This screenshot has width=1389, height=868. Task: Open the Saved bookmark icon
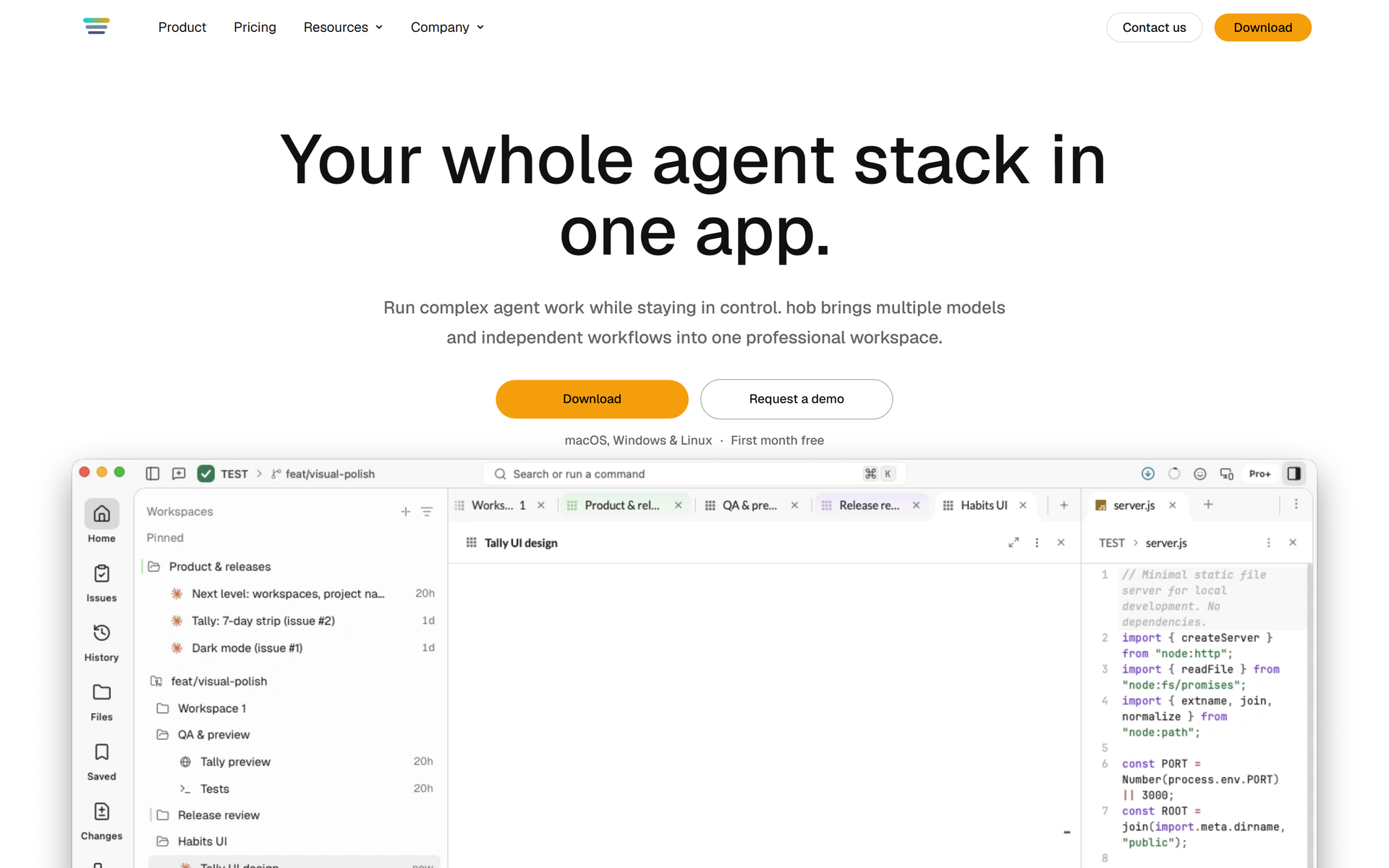tap(101, 752)
